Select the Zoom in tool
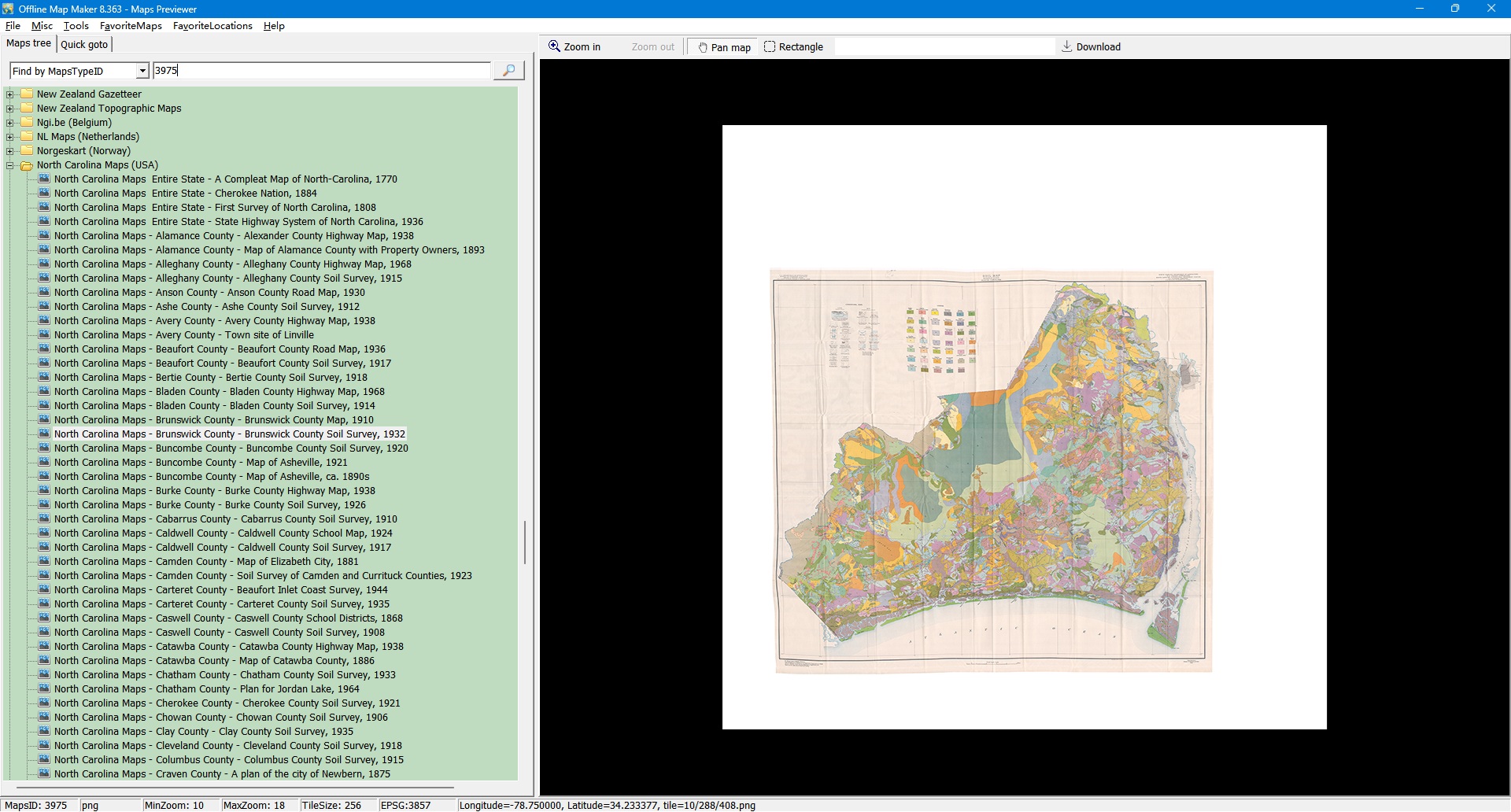Screen dimensions: 1511x812 pyautogui.click(x=574, y=47)
